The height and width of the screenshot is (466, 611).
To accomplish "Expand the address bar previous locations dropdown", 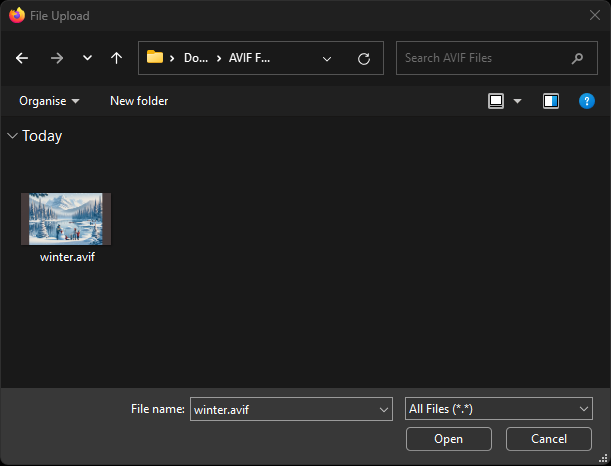I will (x=327, y=58).
